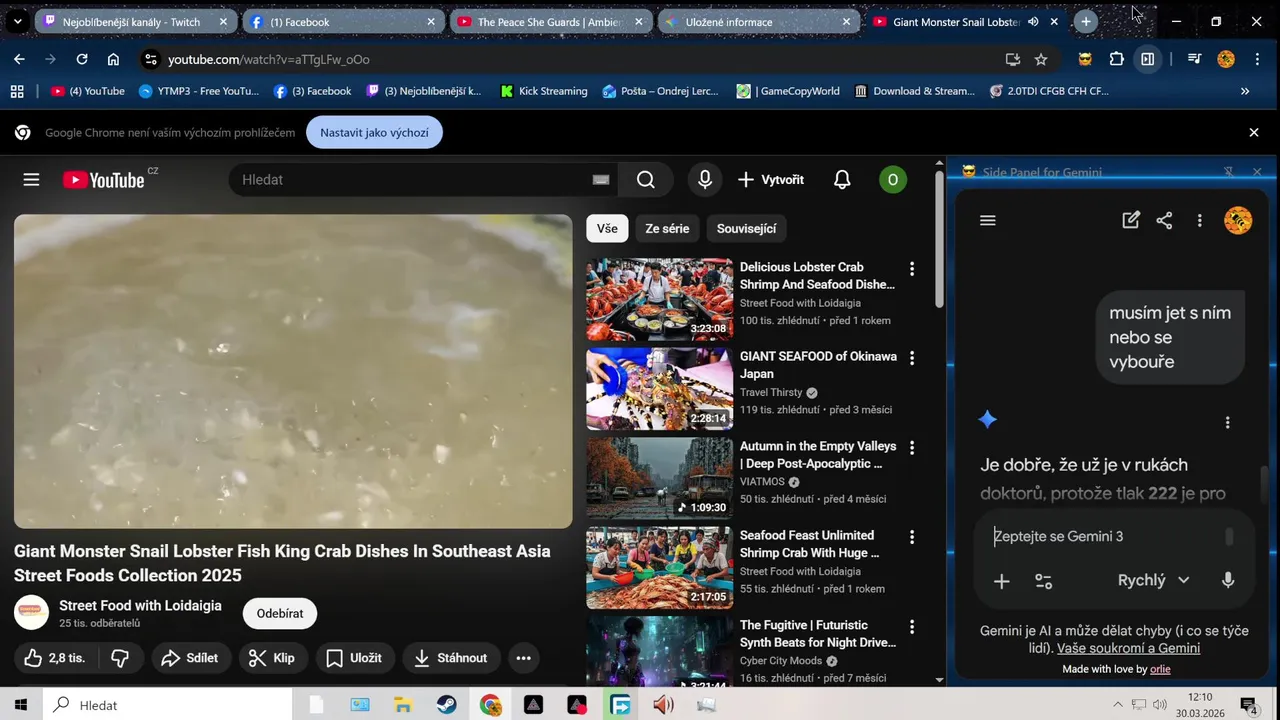This screenshot has width=1280, height=720.
Task: Click the YouTube search magnifier button
Action: pyautogui.click(x=646, y=180)
